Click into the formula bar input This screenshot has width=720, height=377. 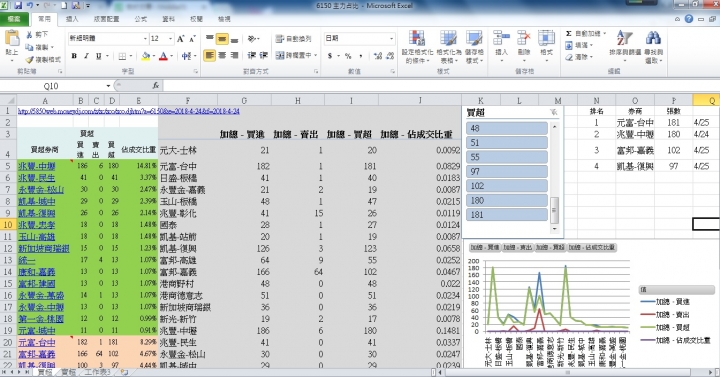tap(441, 86)
